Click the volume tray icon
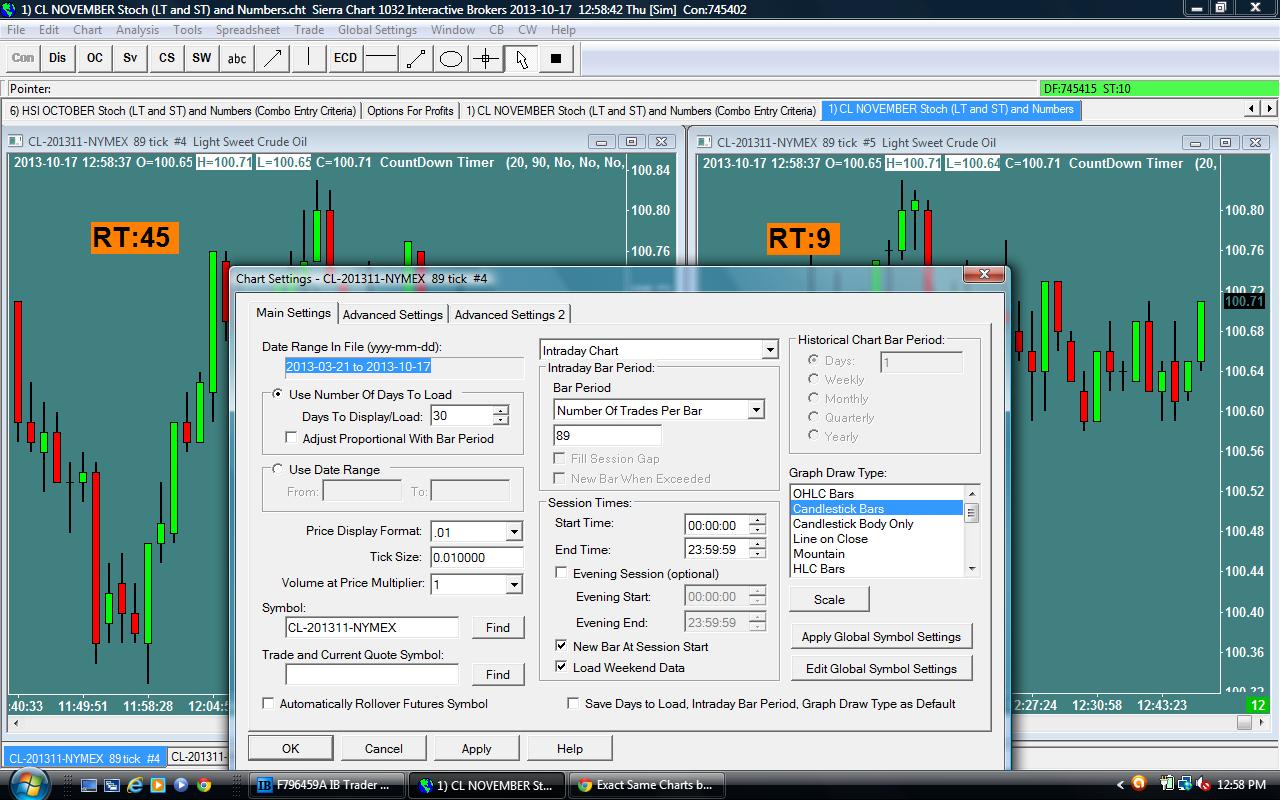 (1205, 785)
